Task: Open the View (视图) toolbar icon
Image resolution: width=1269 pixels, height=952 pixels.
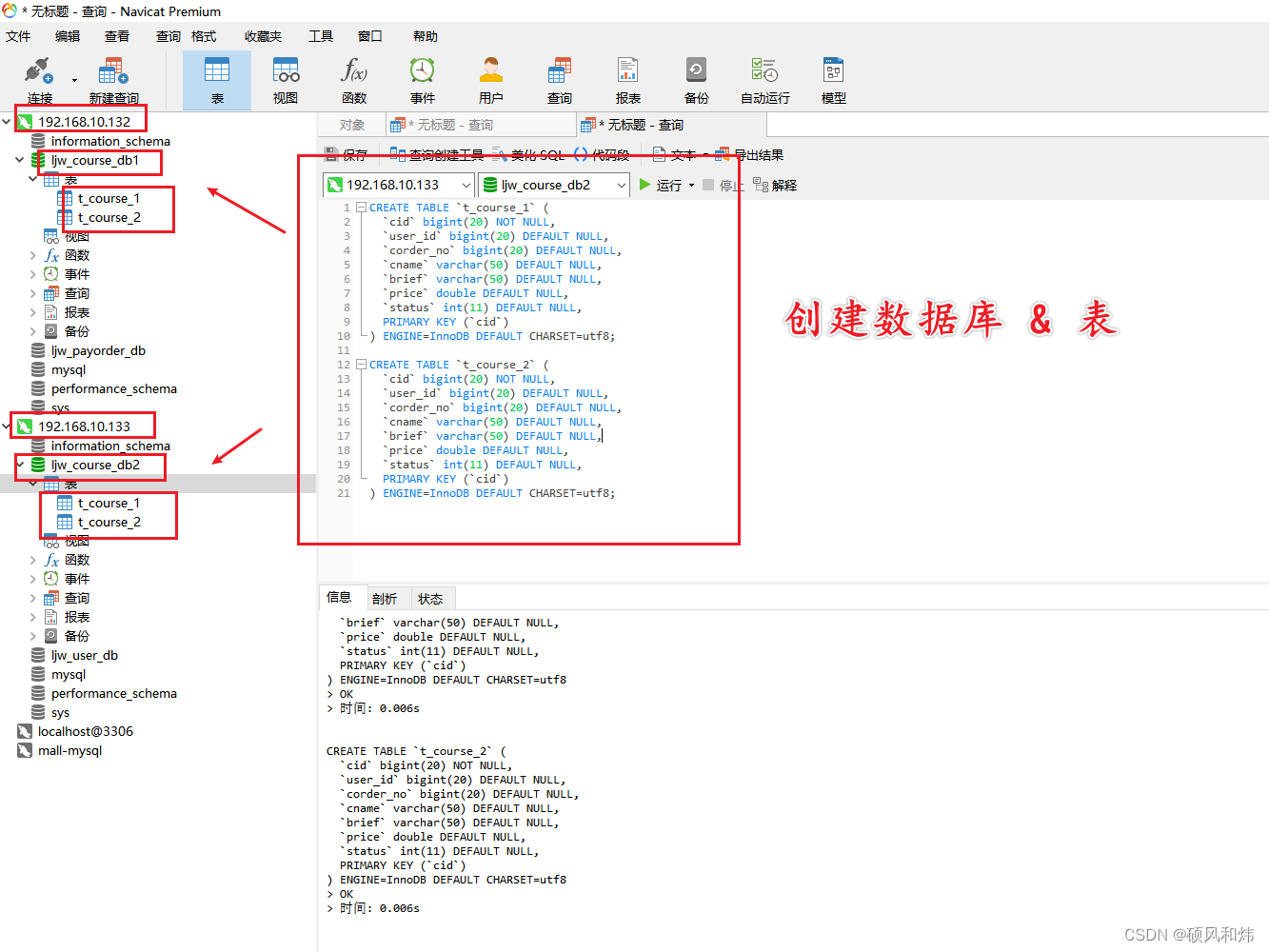Action: pyautogui.click(x=286, y=80)
